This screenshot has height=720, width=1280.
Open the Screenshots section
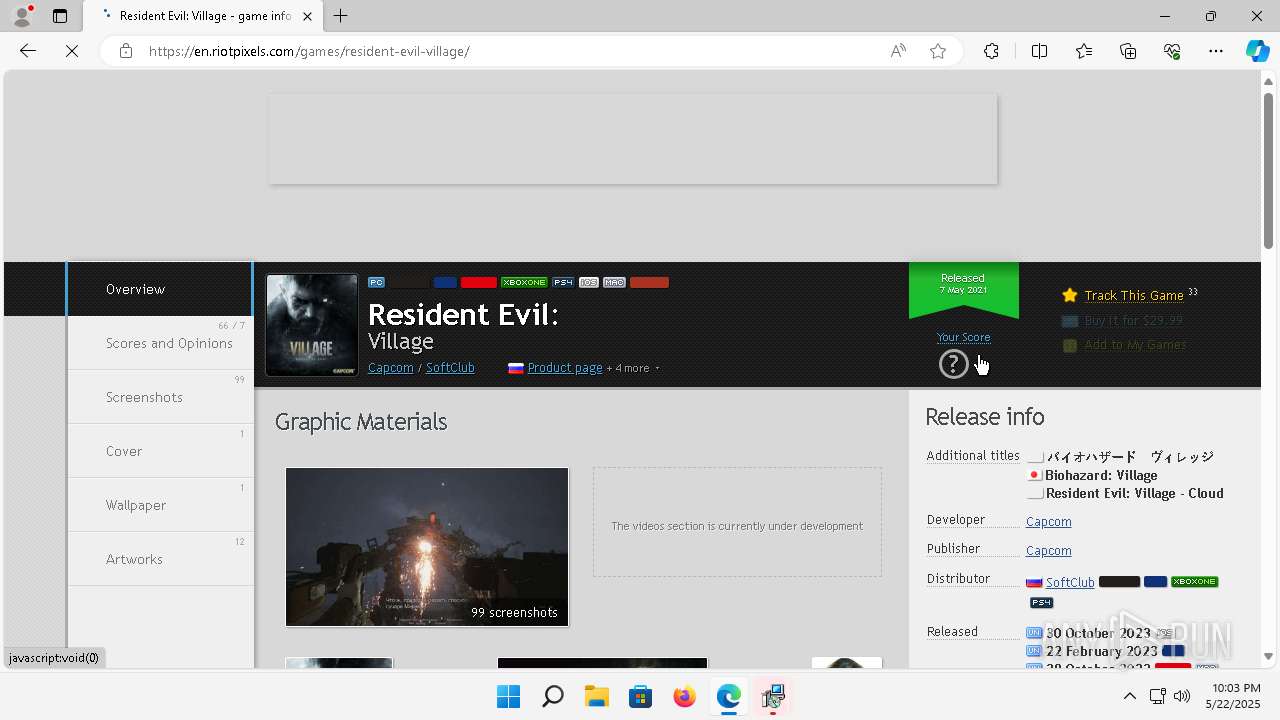160,397
